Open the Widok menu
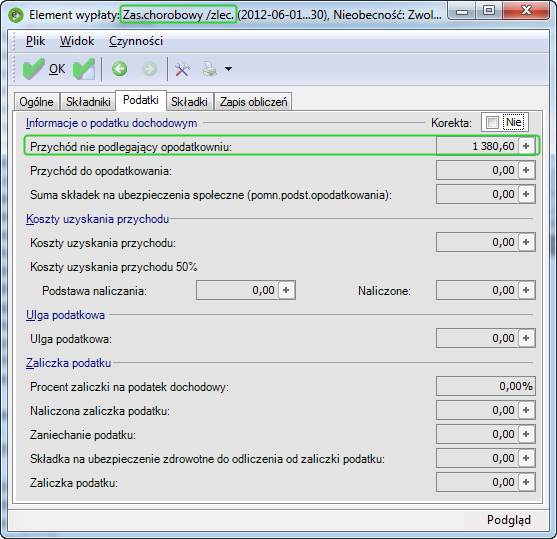 (77, 41)
